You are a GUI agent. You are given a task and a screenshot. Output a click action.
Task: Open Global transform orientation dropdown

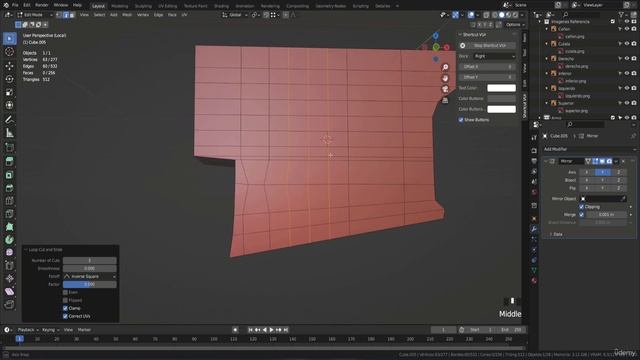pyautogui.click(x=235, y=15)
